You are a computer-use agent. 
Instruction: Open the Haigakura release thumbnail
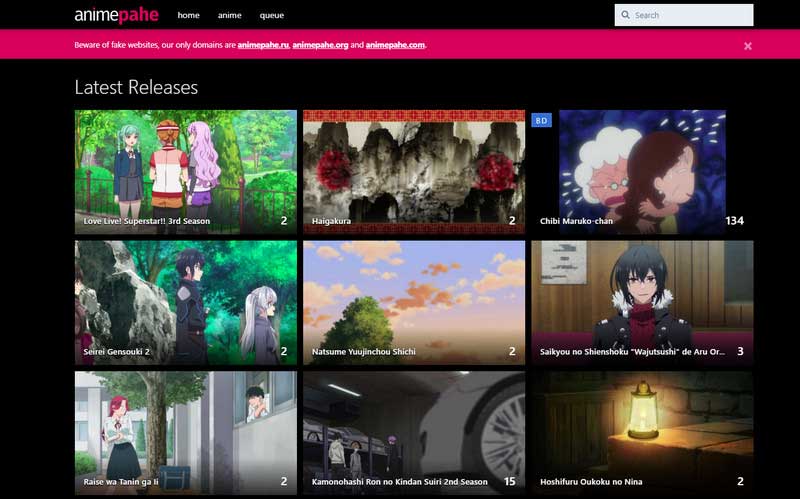414,172
